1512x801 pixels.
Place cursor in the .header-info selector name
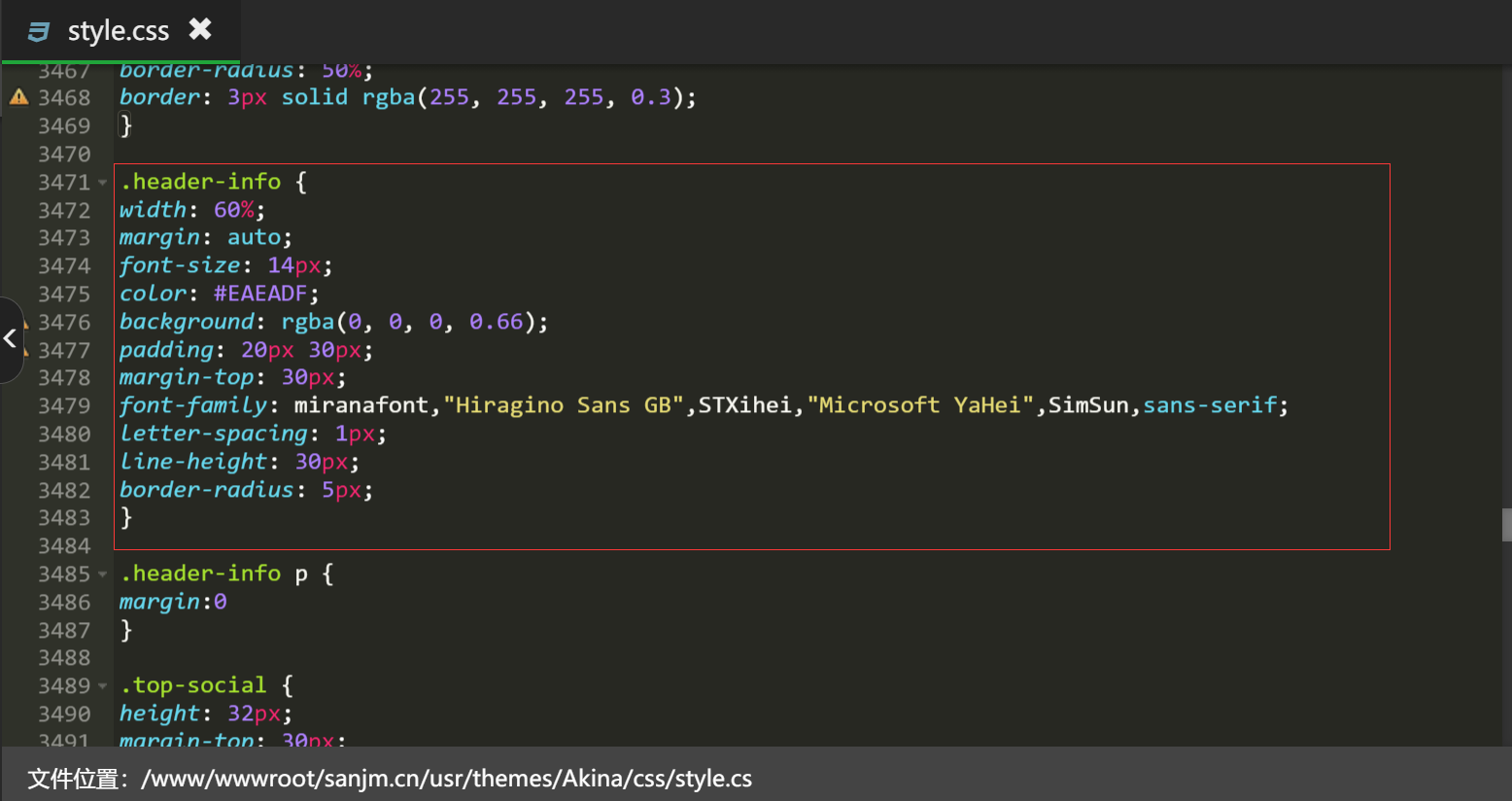pos(200,182)
